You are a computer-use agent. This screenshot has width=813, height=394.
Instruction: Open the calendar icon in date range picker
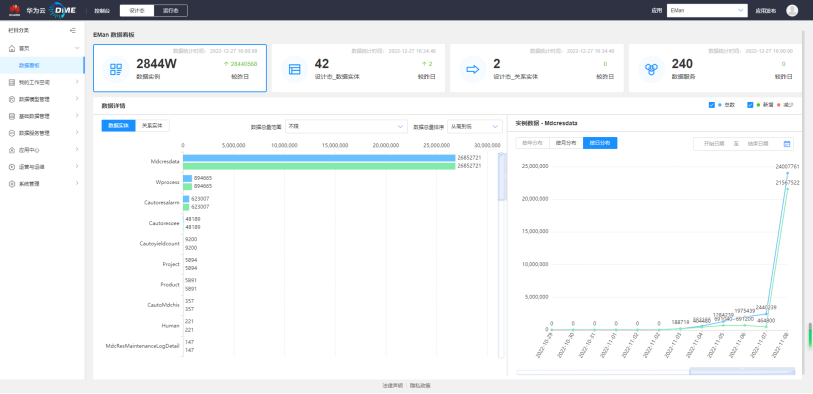coord(787,144)
